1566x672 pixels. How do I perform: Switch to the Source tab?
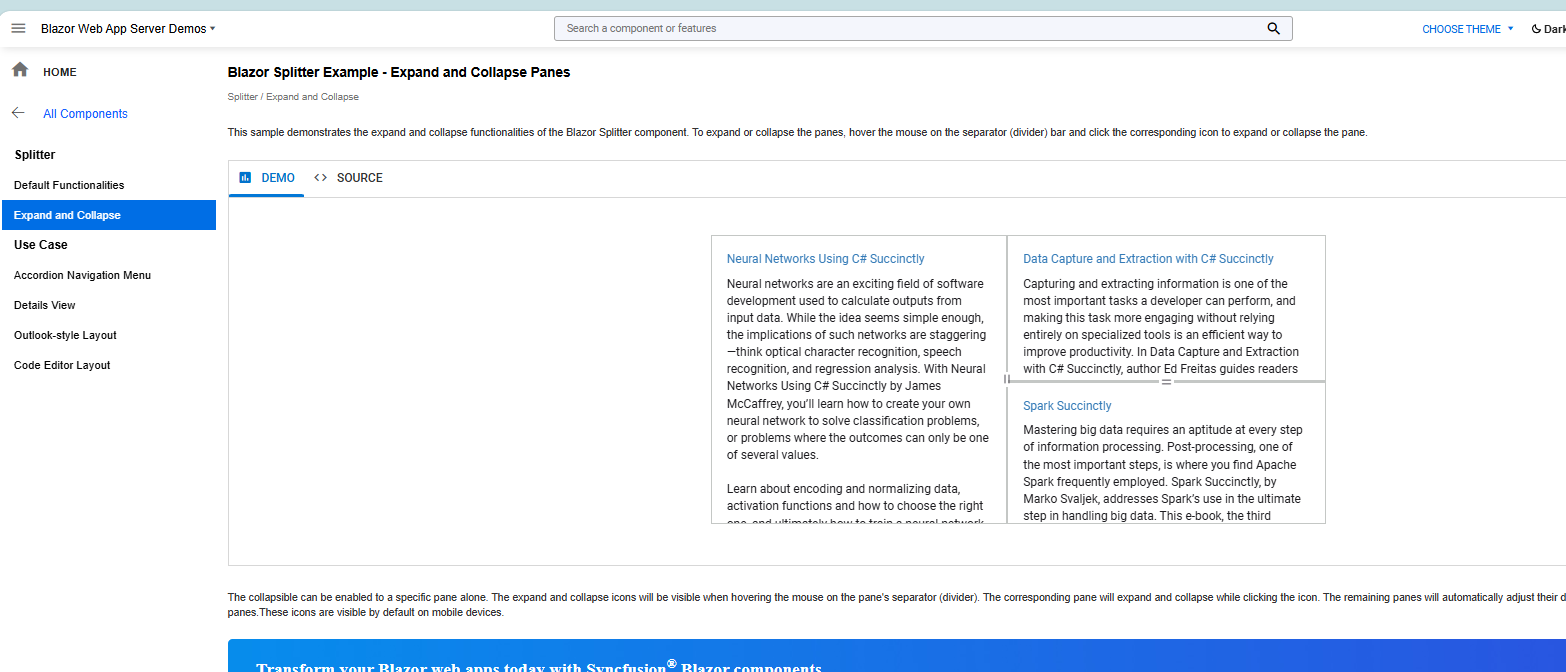click(359, 178)
